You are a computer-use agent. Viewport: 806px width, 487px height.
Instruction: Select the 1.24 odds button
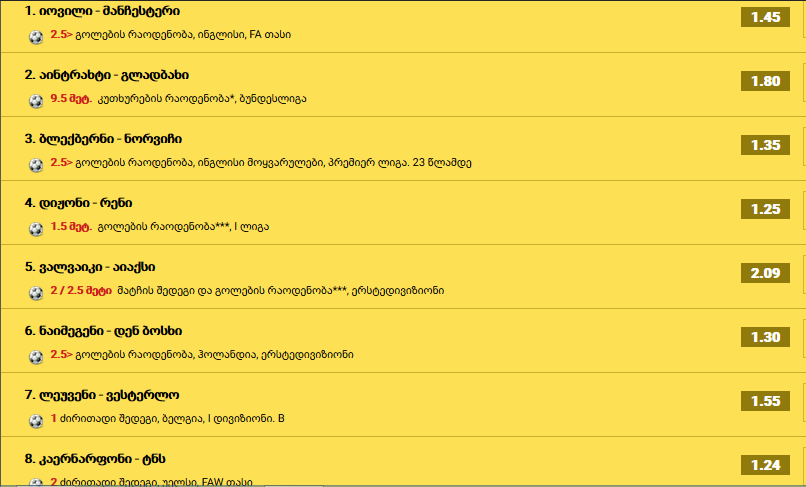[x=765, y=465]
